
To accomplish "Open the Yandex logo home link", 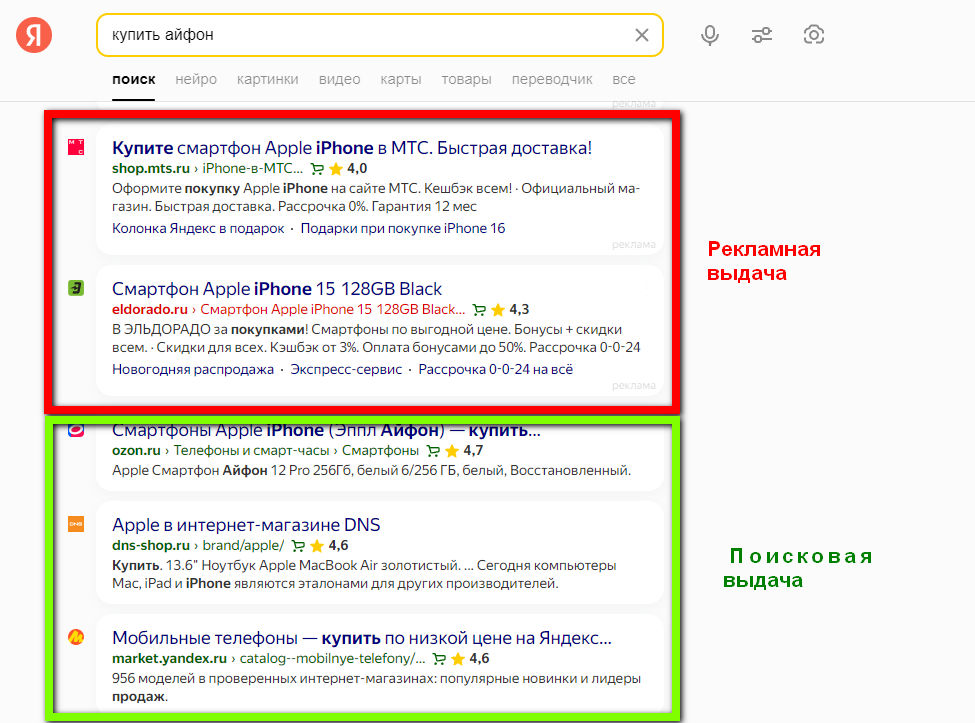I will pos(34,35).
